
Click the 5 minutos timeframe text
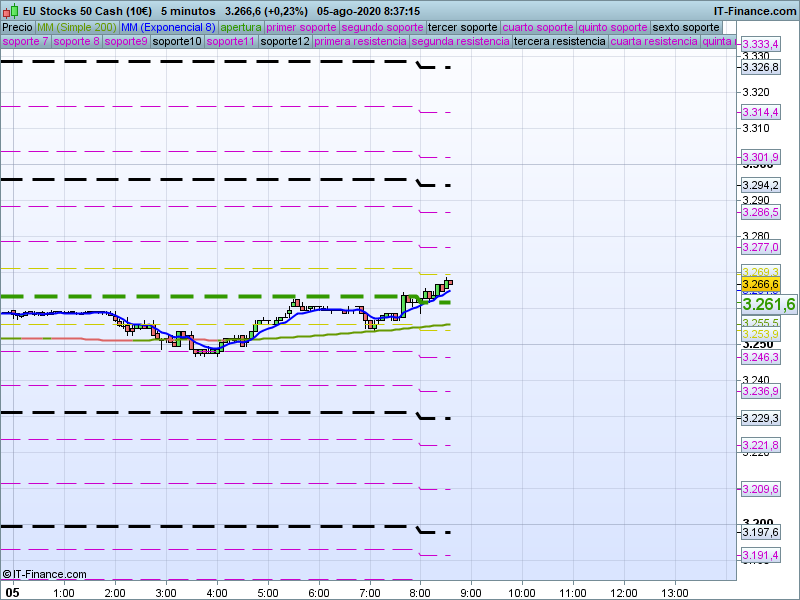pos(188,10)
